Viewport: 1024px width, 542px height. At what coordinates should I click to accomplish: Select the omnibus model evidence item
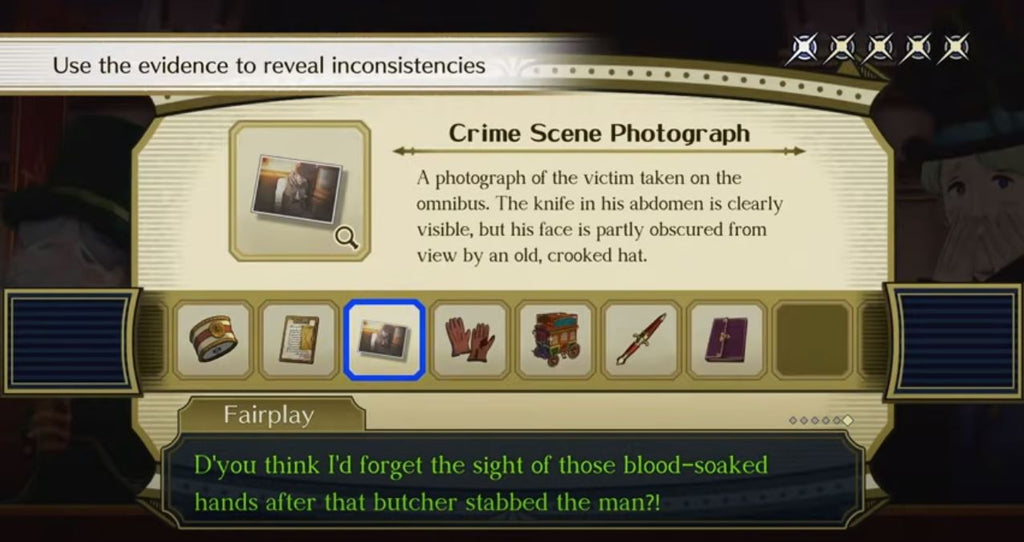(x=556, y=340)
